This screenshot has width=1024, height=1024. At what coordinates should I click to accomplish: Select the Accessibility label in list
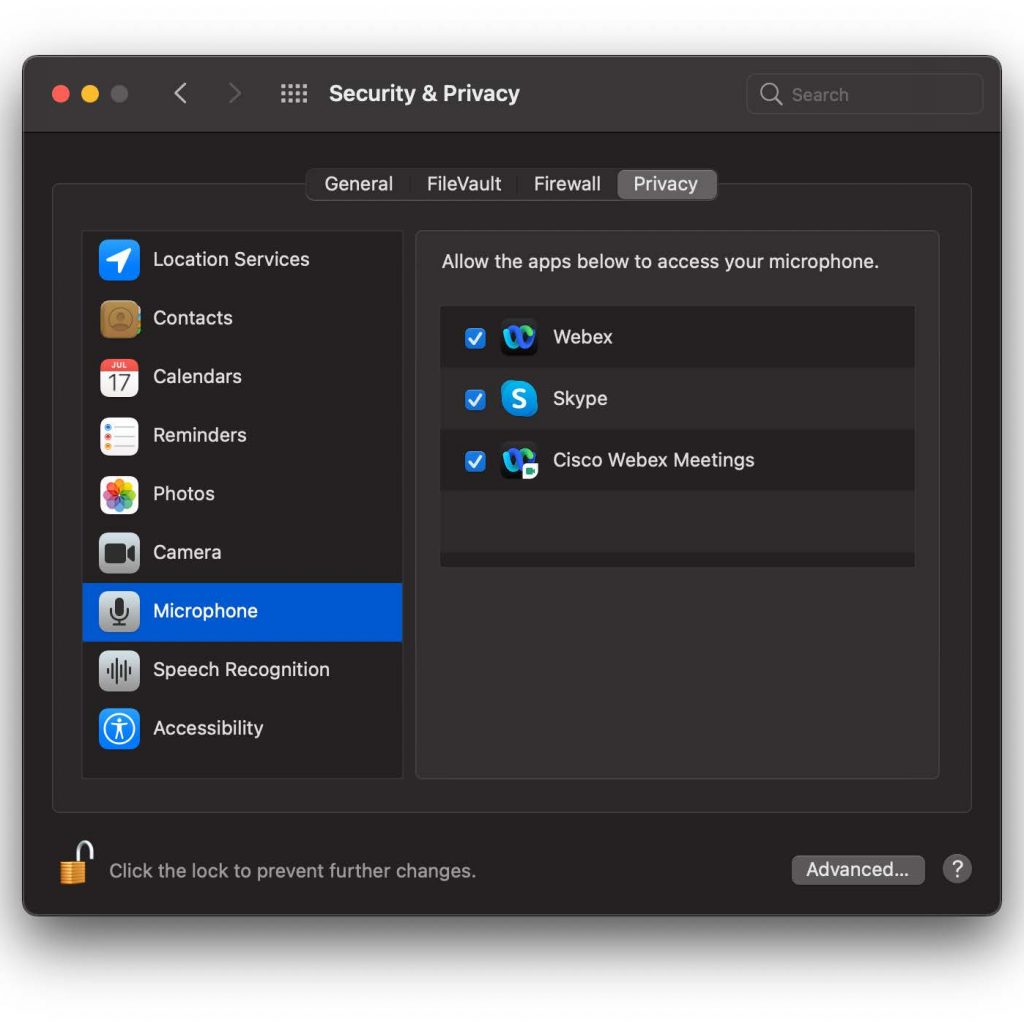pos(208,729)
